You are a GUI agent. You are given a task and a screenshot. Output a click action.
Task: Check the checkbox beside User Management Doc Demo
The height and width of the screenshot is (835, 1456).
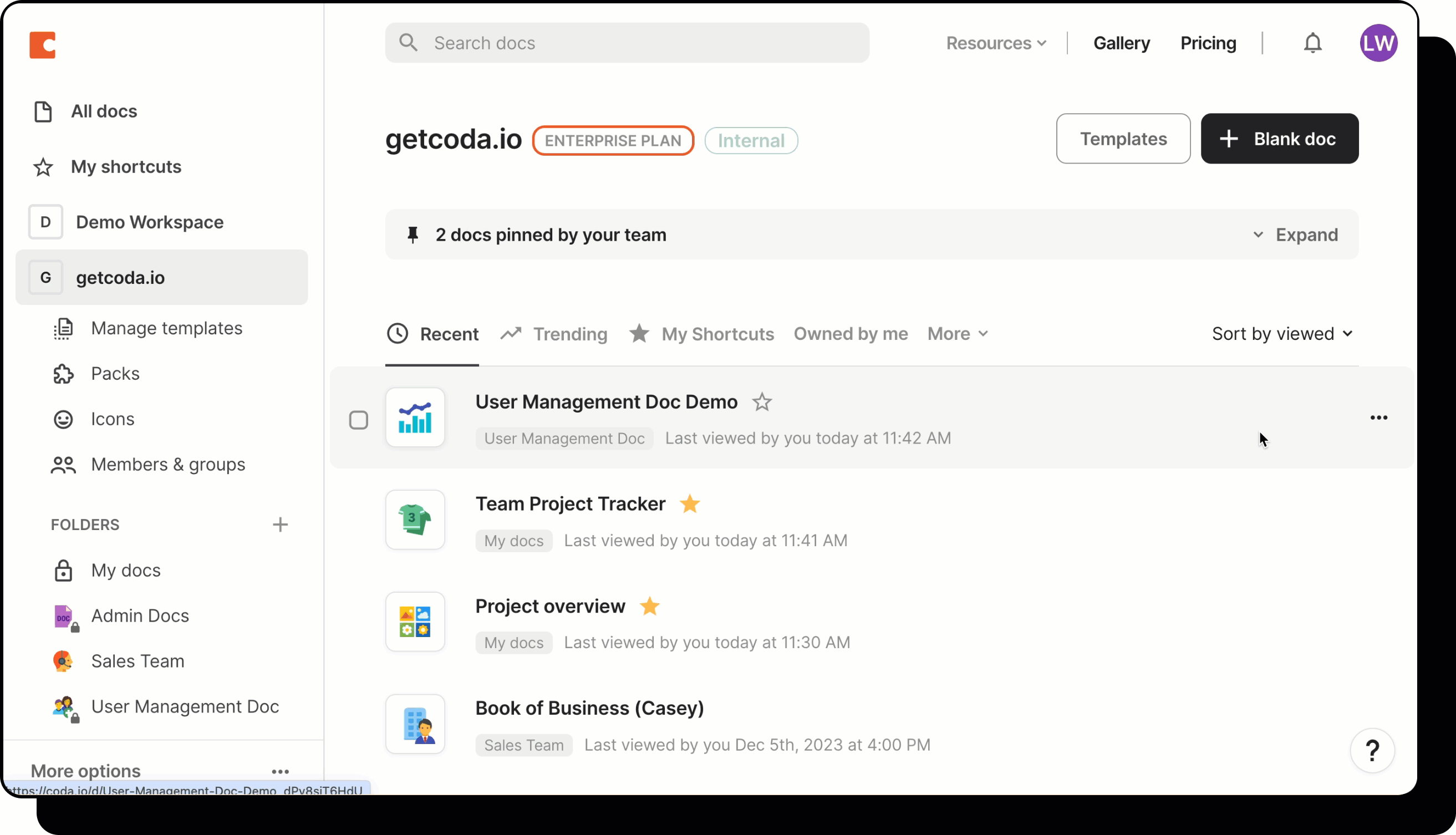[359, 419]
